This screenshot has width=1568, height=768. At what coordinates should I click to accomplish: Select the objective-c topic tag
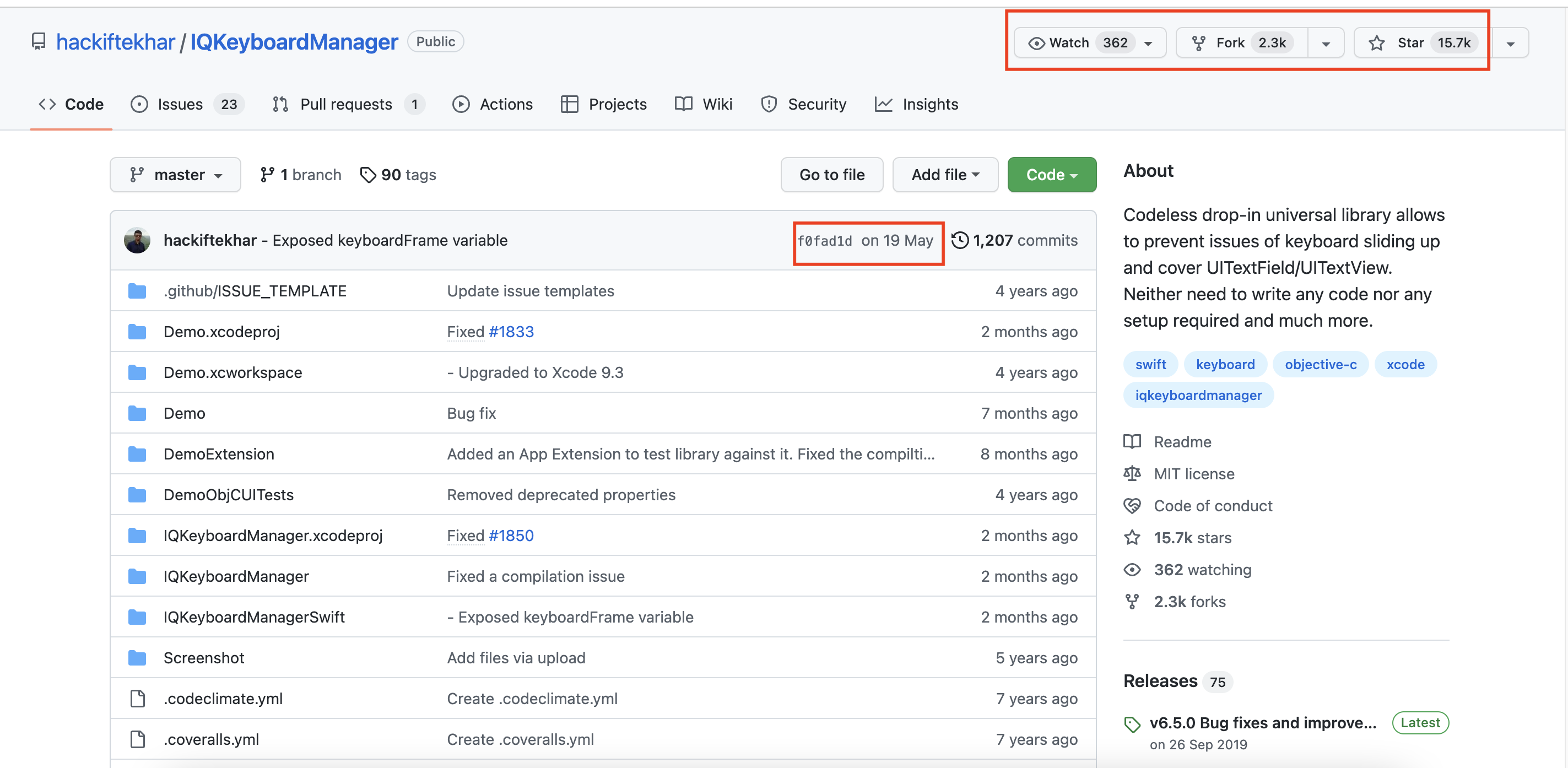pos(1320,365)
